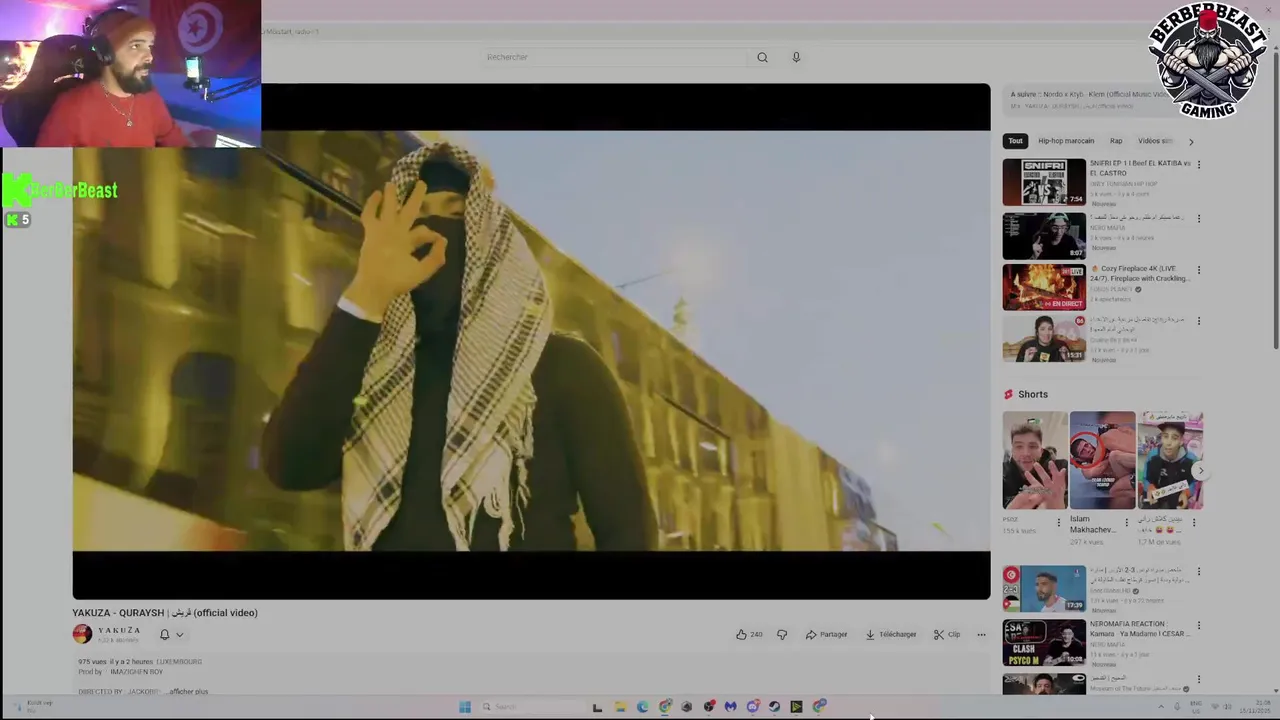
Task: Open options for the first short
Action: [x=1059, y=521]
